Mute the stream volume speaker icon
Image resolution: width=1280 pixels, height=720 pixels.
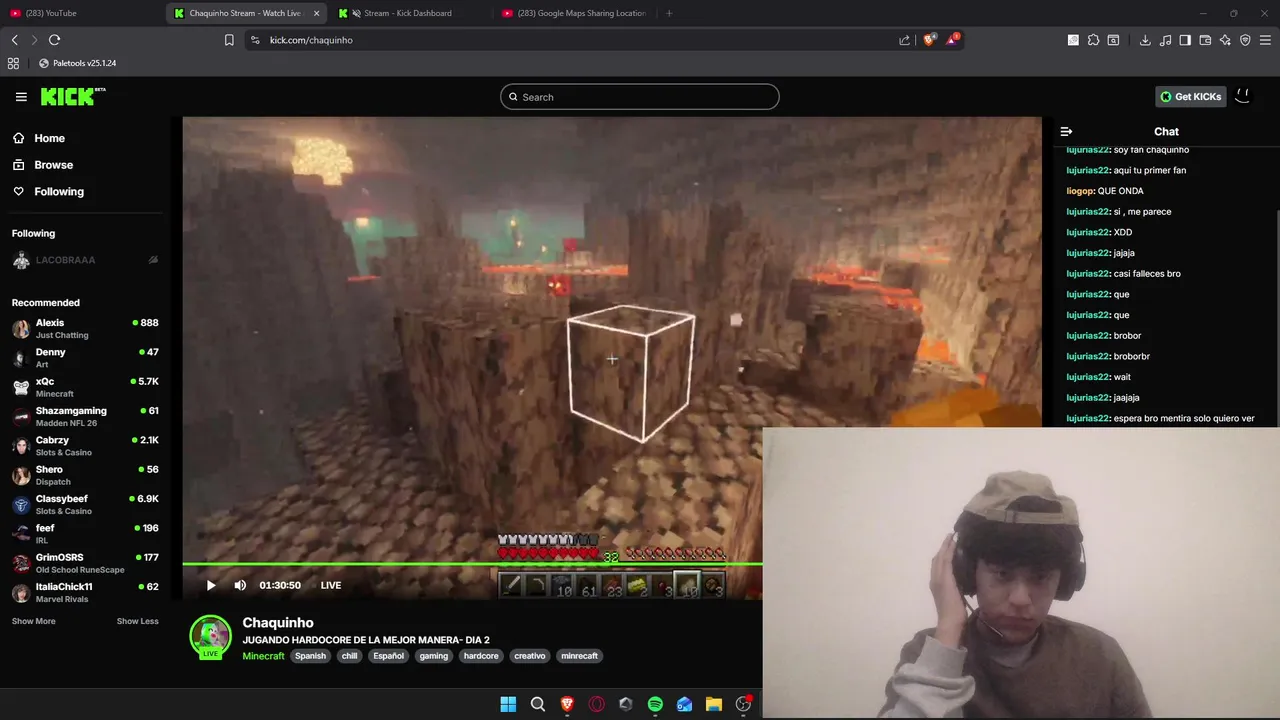[x=240, y=585]
